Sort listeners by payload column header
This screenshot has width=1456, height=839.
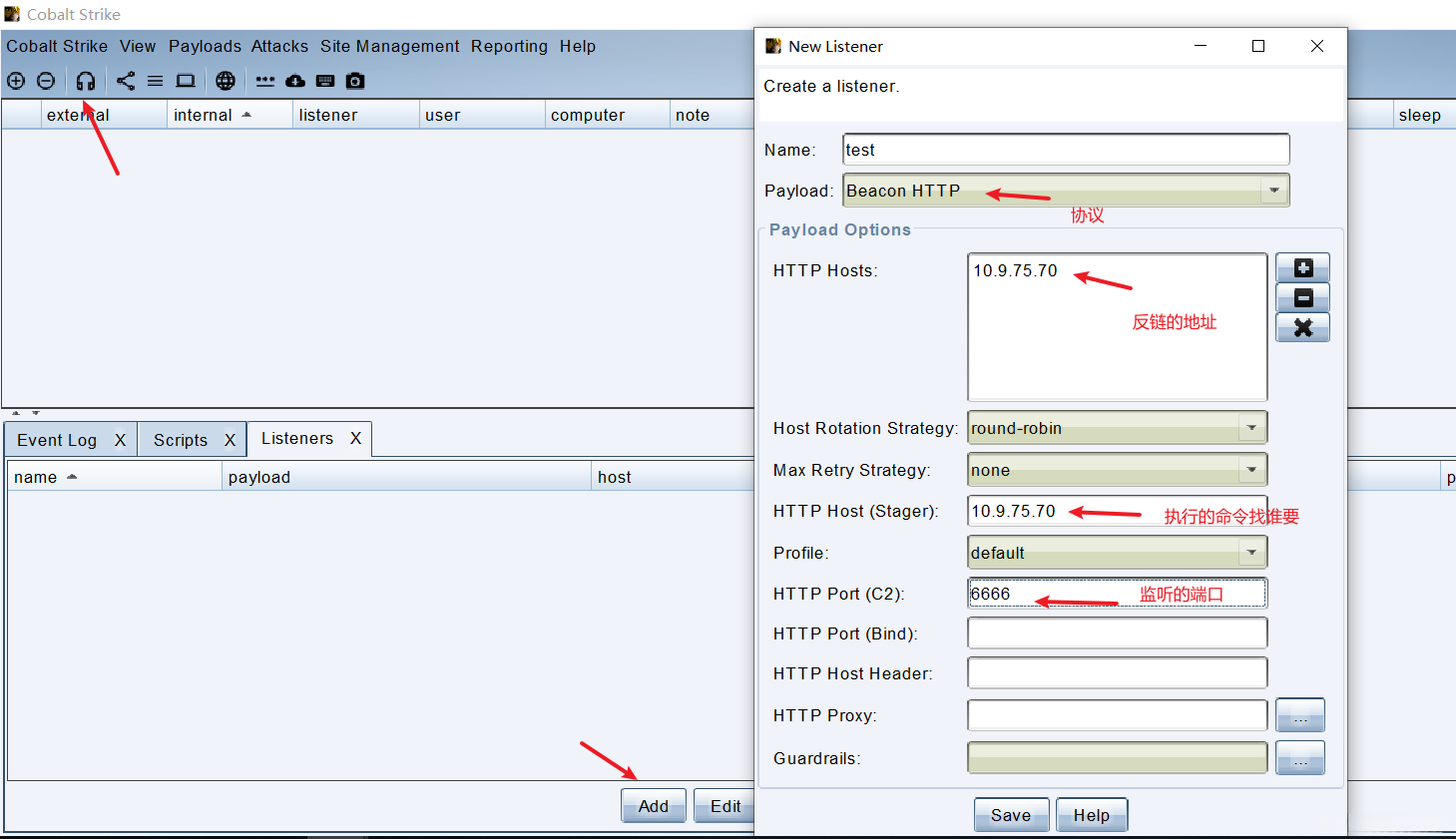click(x=407, y=477)
